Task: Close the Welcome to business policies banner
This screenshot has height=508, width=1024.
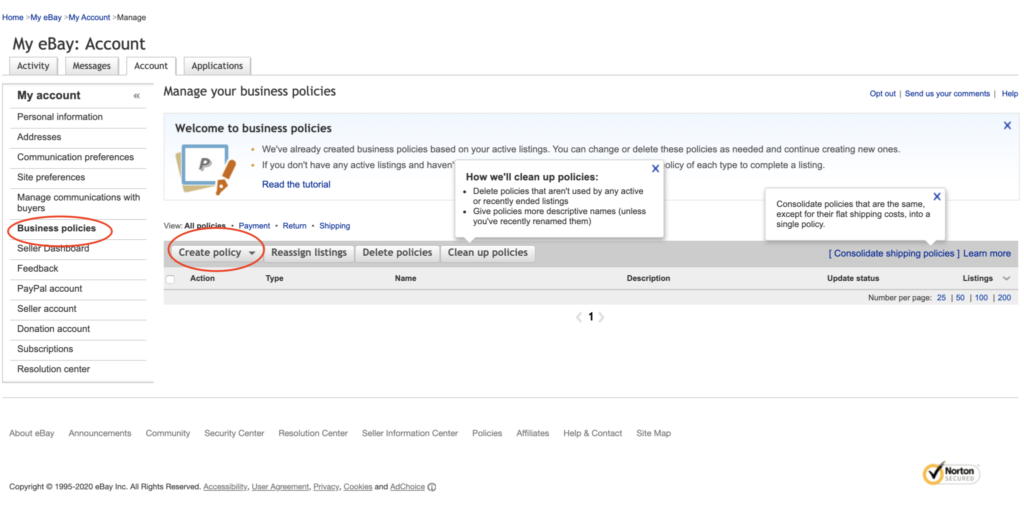Action: point(1007,126)
